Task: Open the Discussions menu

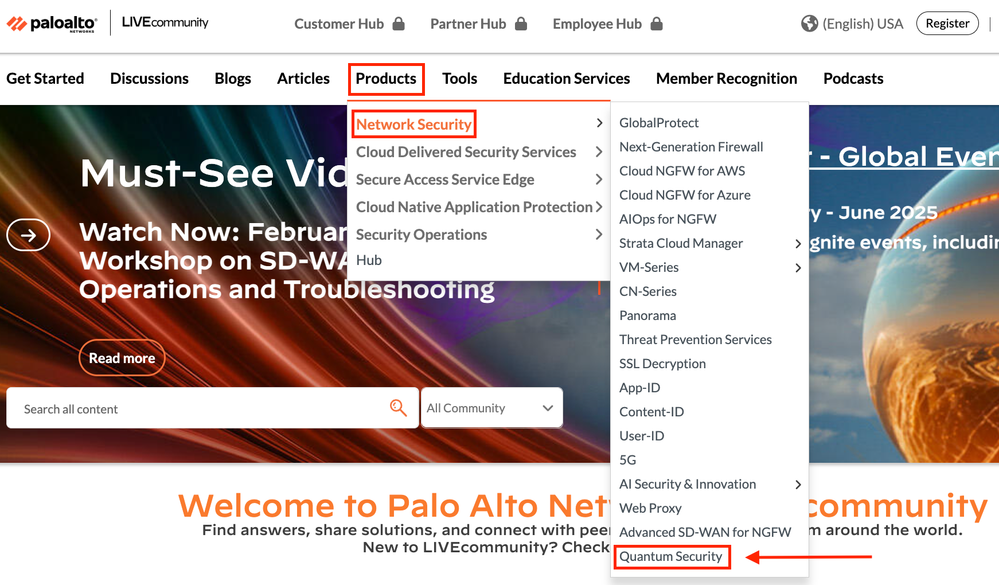Action: (x=149, y=78)
